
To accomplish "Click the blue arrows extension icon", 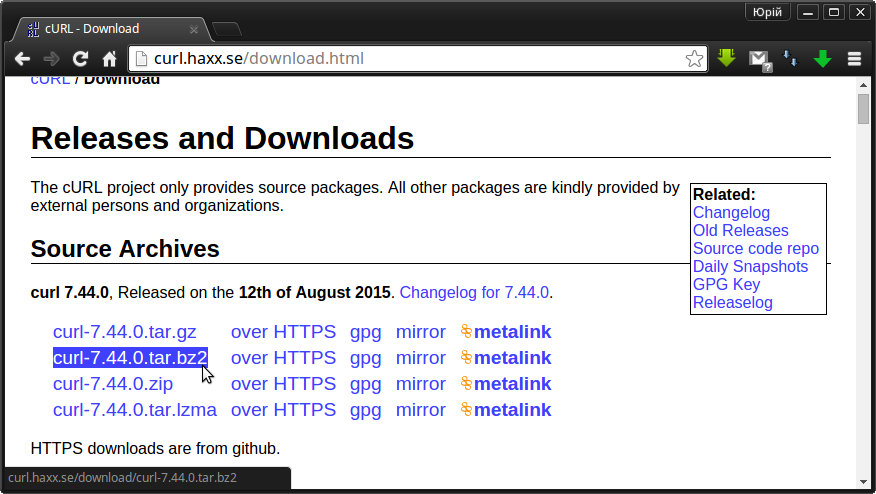I will point(790,59).
